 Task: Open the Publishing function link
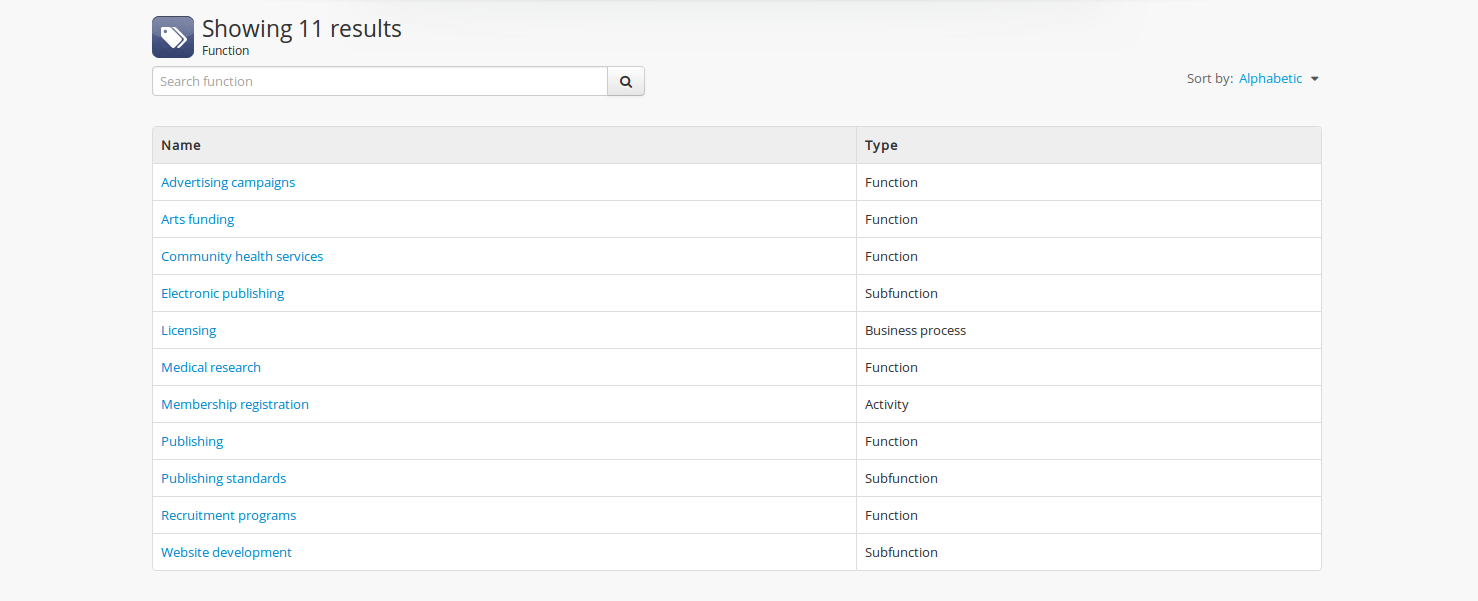click(192, 442)
